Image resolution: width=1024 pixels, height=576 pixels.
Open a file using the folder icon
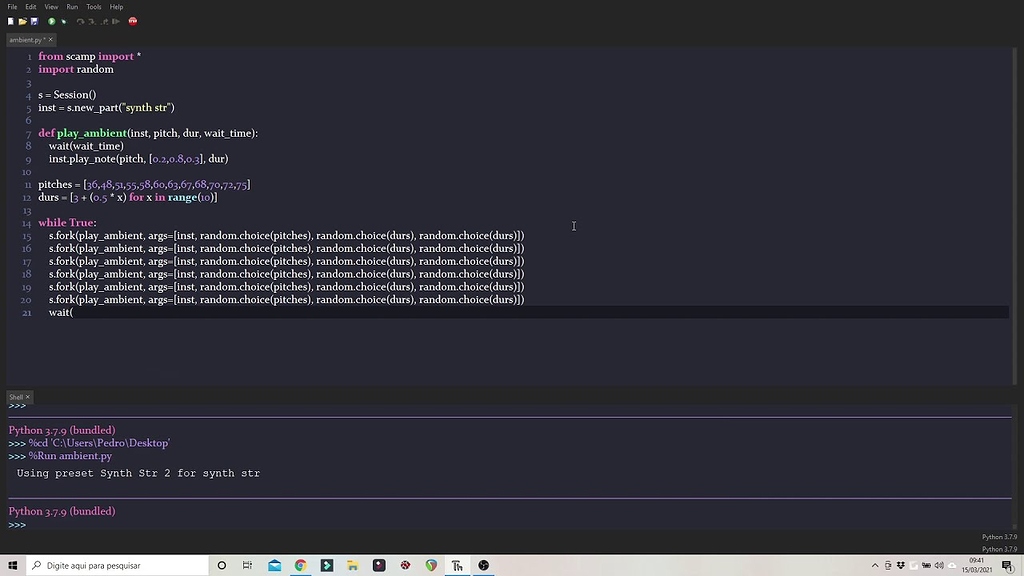[x=22, y=22]
